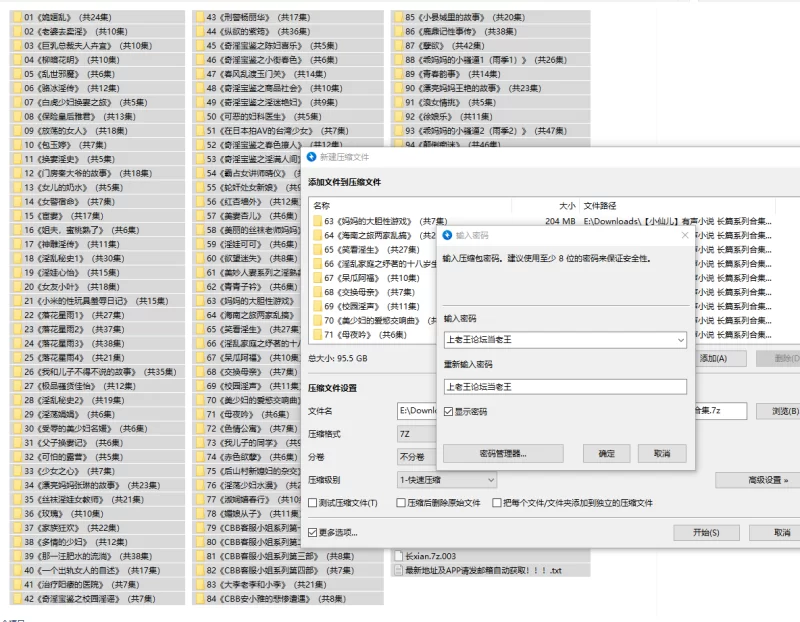Click the txt file icon for 最新地址及APP
Viewport: 800px width, 622px height.
398,570
